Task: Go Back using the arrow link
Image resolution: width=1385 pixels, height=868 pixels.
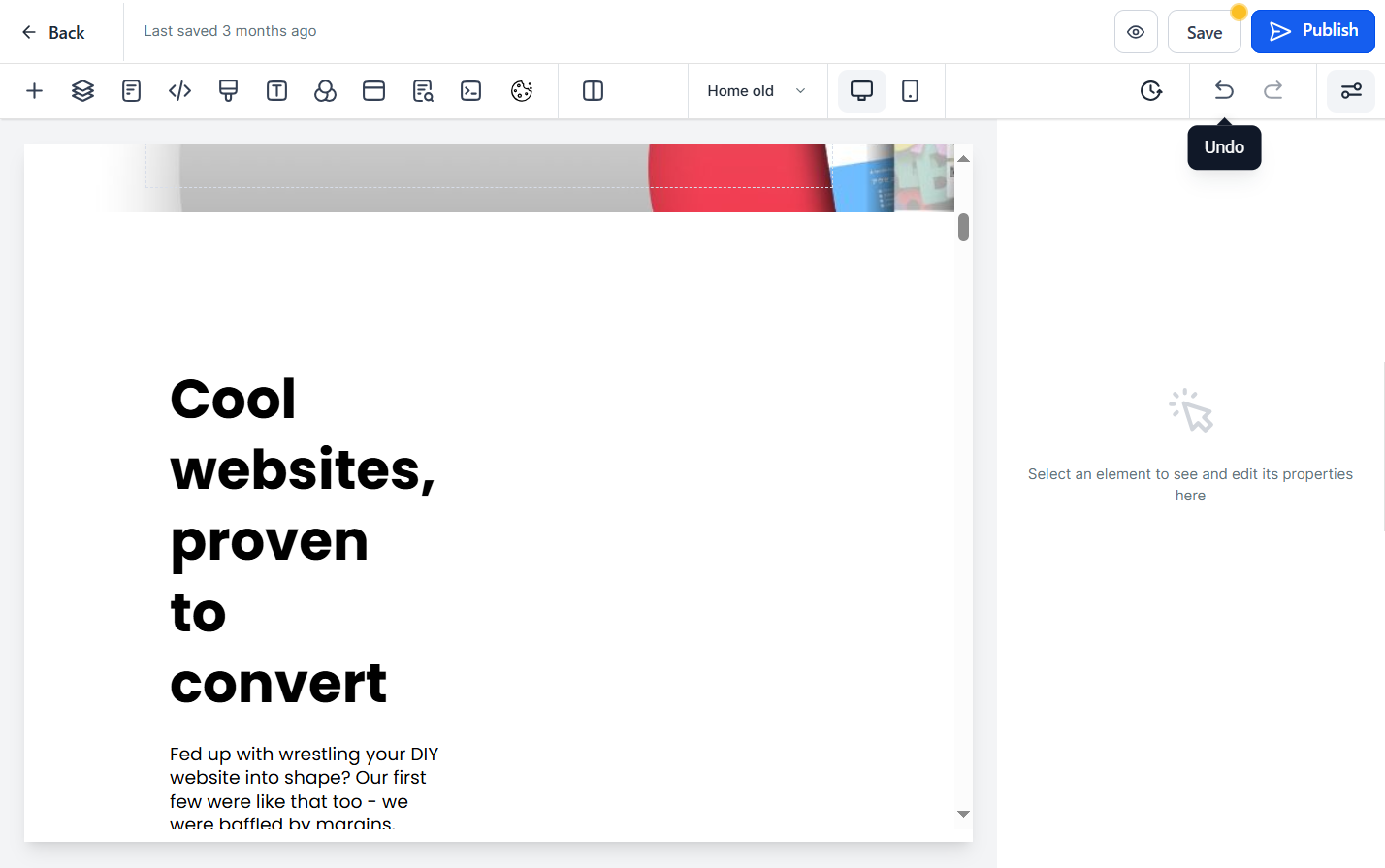Action: tap(53, 32)
